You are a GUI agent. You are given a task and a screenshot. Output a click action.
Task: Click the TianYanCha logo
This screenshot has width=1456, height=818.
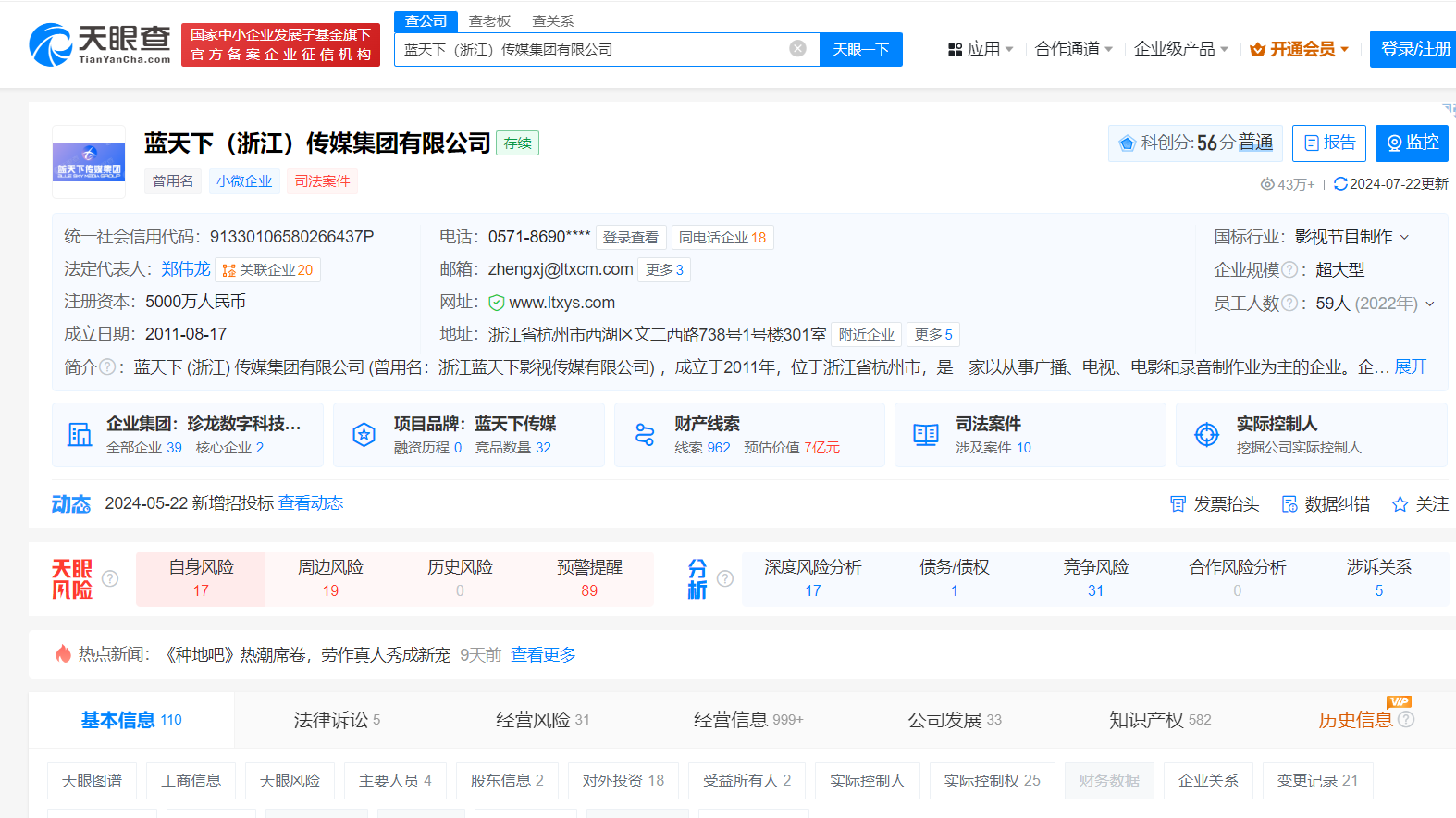tap(100, 44)
